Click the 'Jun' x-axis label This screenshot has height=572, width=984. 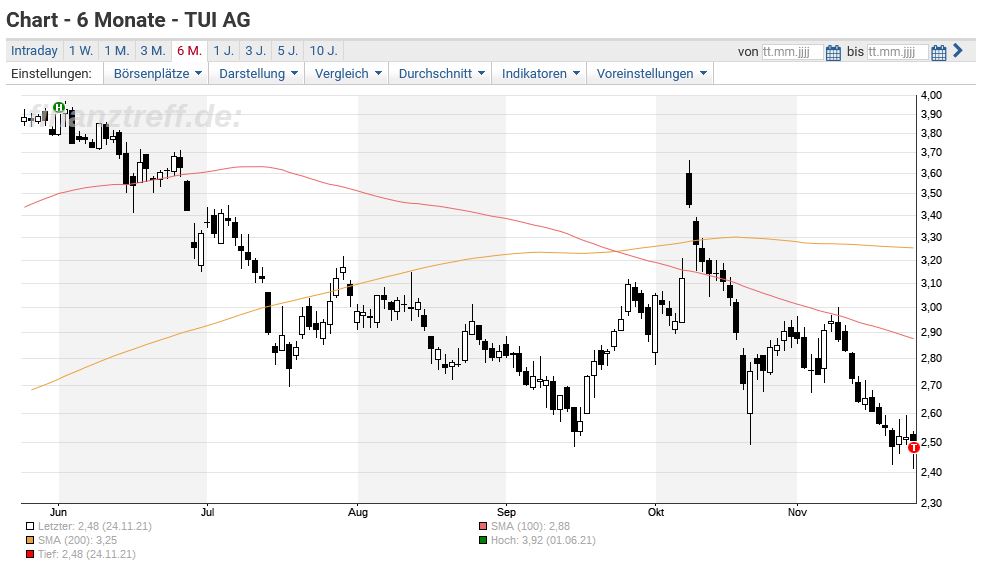pyautogui.click(x=58, y=512)
